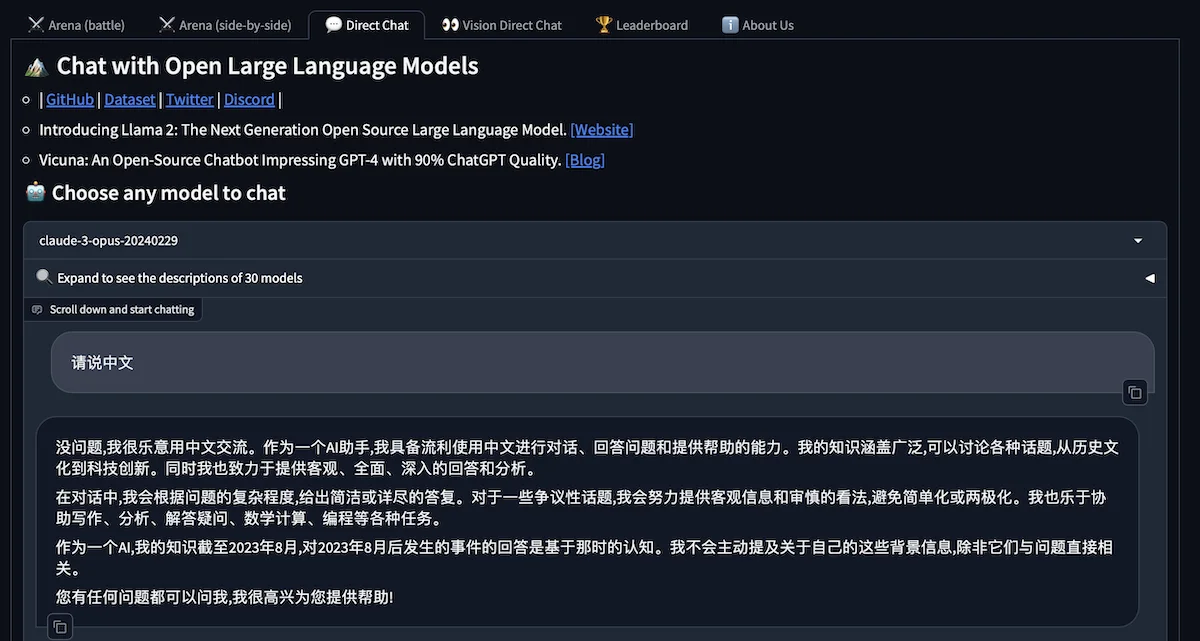Open the Vicuna [Blog] link
The height and width of the screenshot is (641, 1200).
pos(585,160)
